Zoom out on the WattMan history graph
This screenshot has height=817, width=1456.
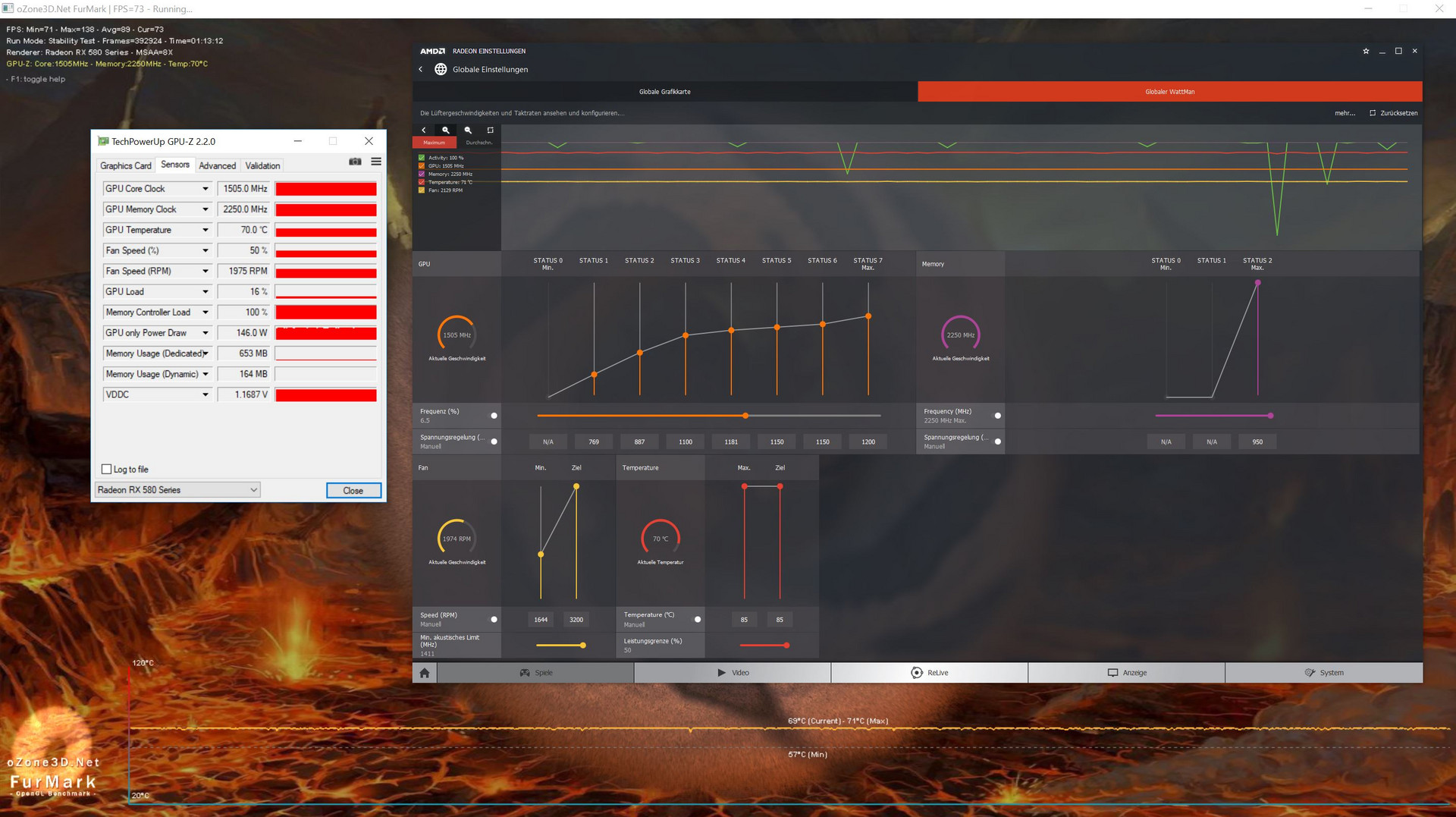pos(468,130)
